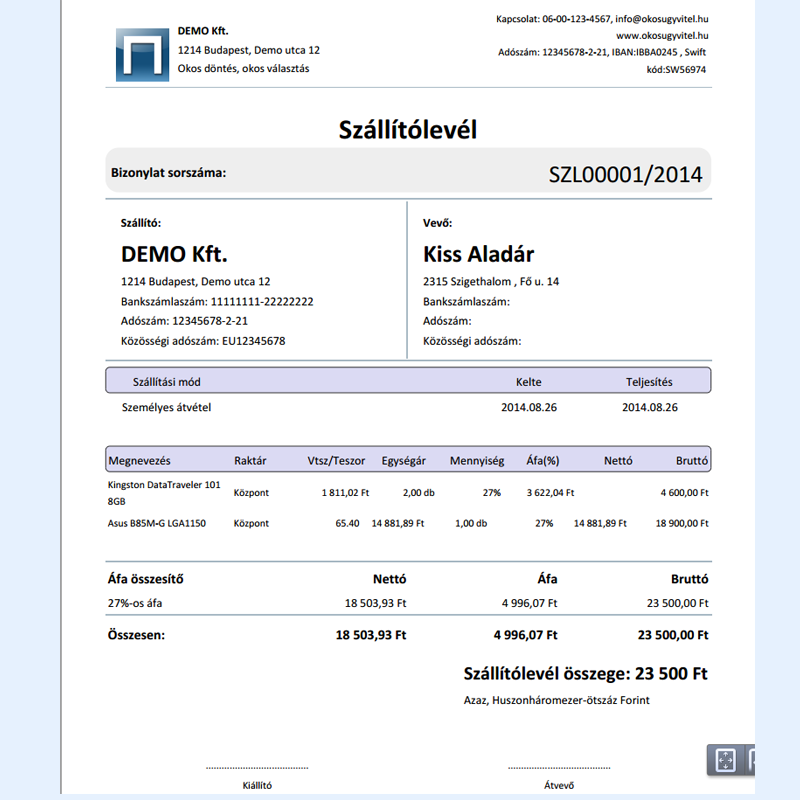Select the large DEMO Kft. supplier name
The width and height of the screenshot is (800, 800).
(x=174, y=254)
